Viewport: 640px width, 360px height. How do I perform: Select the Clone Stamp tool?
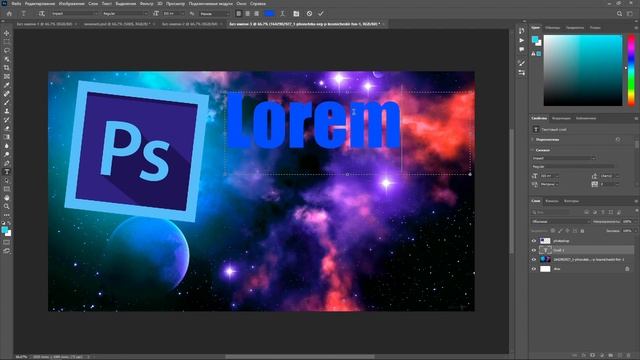click(7, 111)
